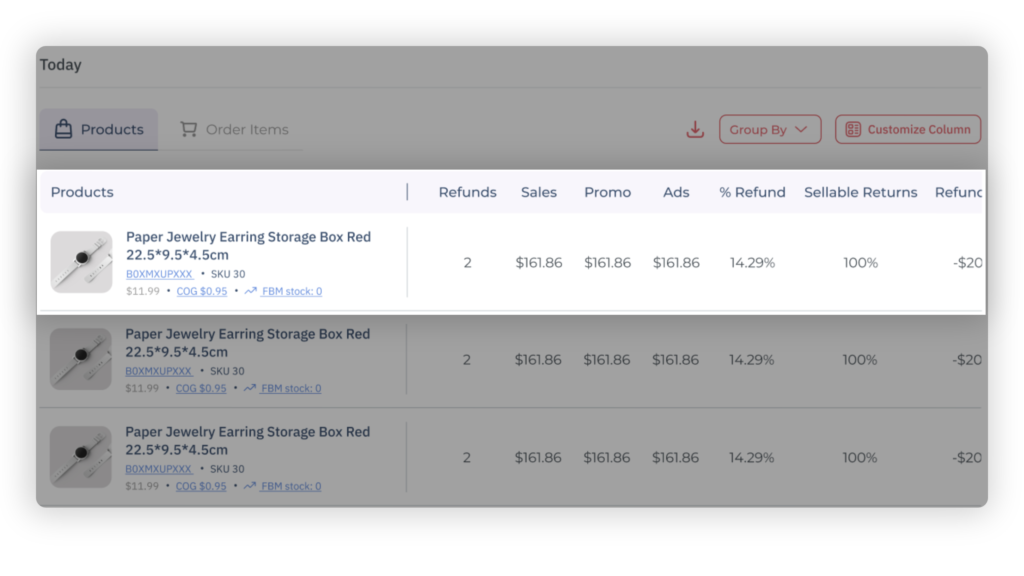Click the product thumbnail in the highlighted row
This screenshot has width=1024, height=576.
click(x=81, y=262)
